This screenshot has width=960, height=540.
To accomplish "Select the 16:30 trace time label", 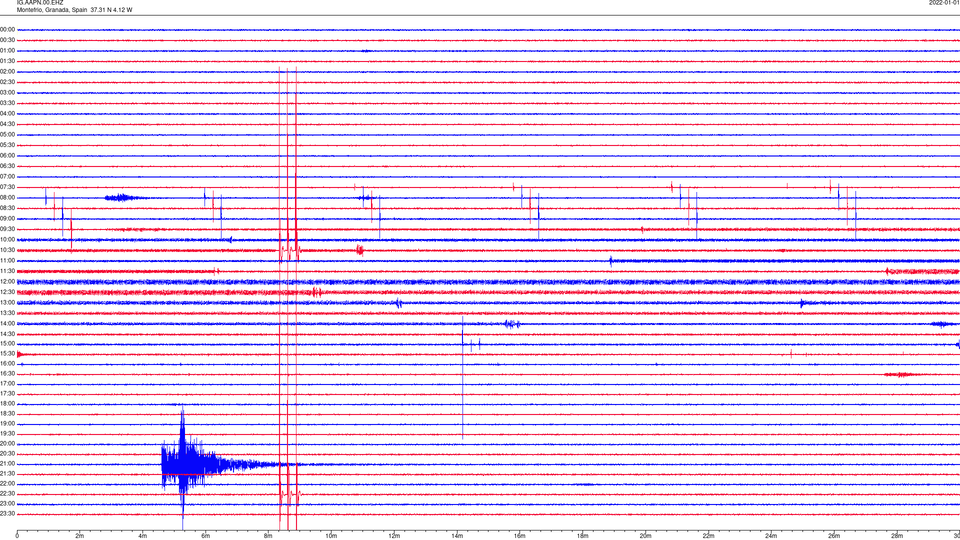I will 8,373.
